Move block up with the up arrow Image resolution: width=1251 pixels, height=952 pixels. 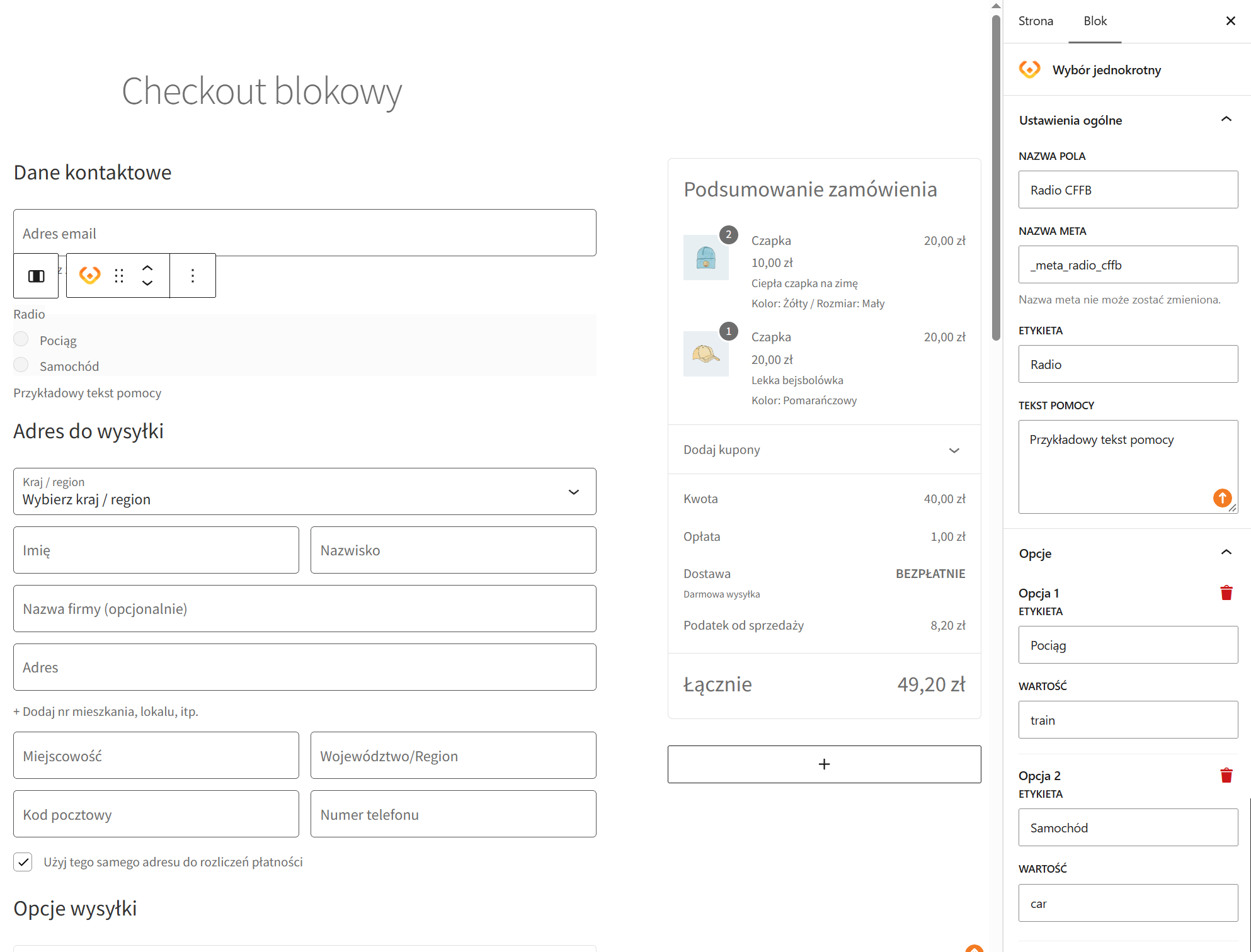(147, 268)
